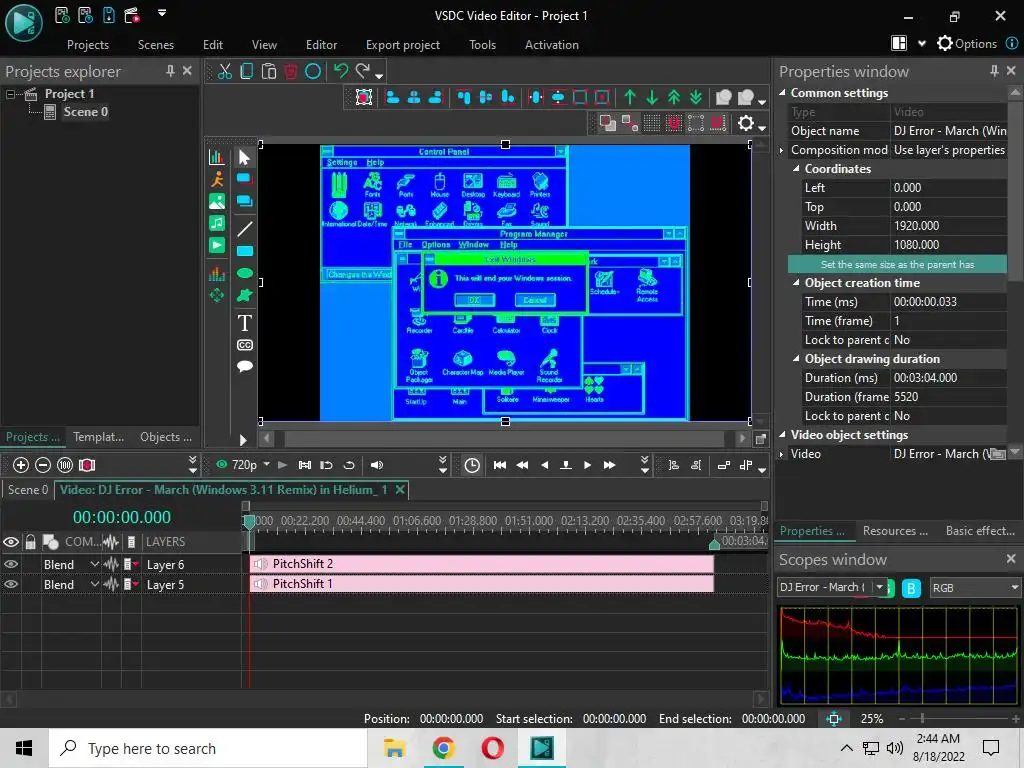Open the 720p preview quality dropdown
This screenshot has width=1024, height=768.
coord(266,464)
